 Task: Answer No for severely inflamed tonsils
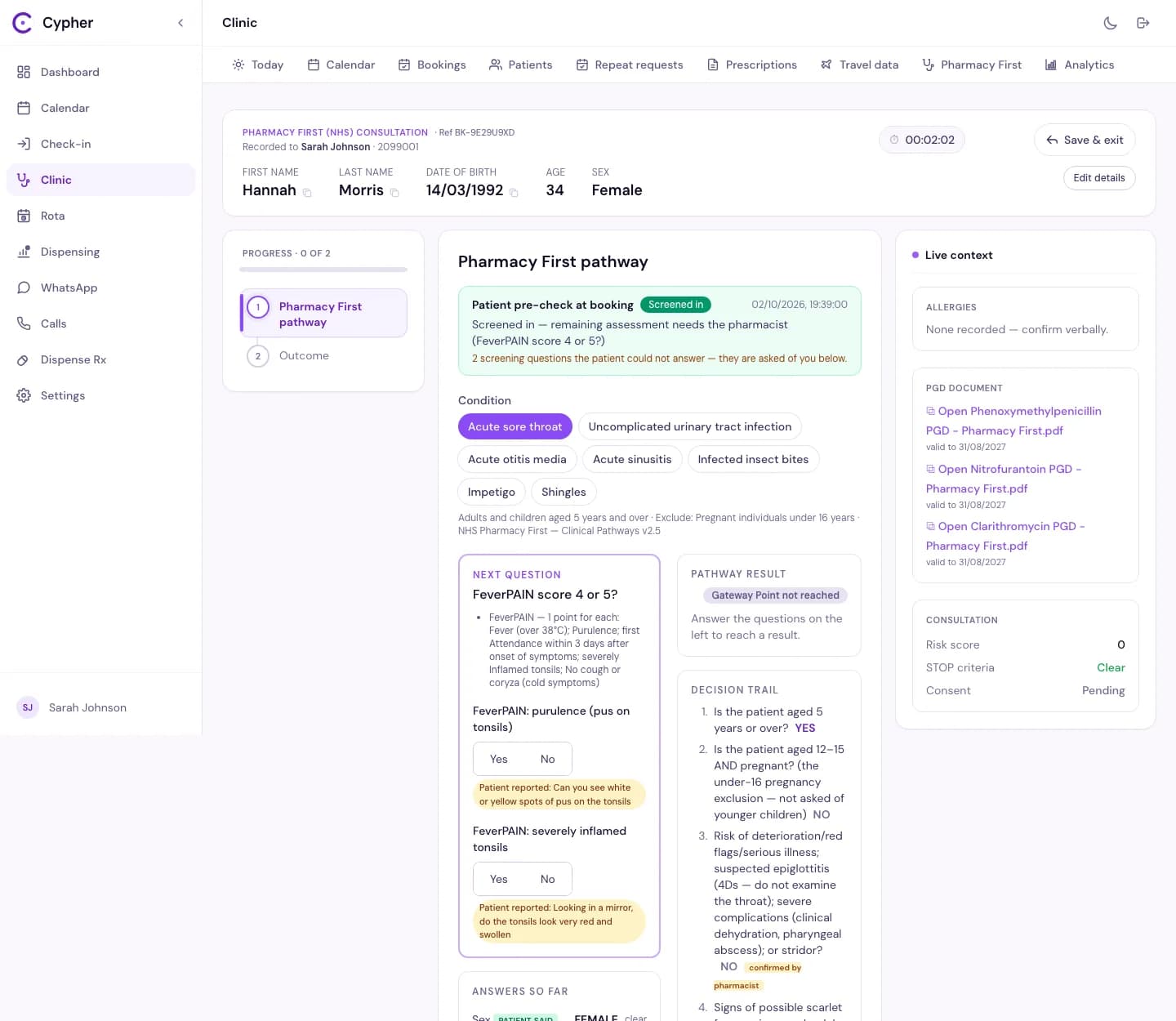(x=547, y=879)
